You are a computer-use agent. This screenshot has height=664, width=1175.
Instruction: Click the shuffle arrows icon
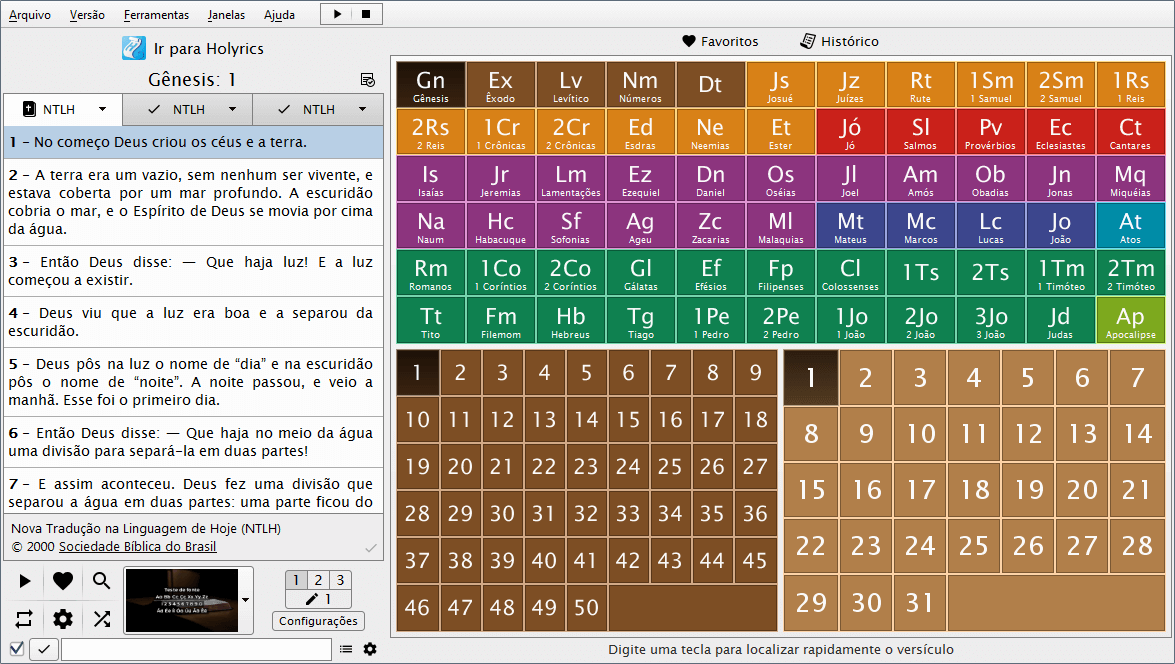coord(102,619)
